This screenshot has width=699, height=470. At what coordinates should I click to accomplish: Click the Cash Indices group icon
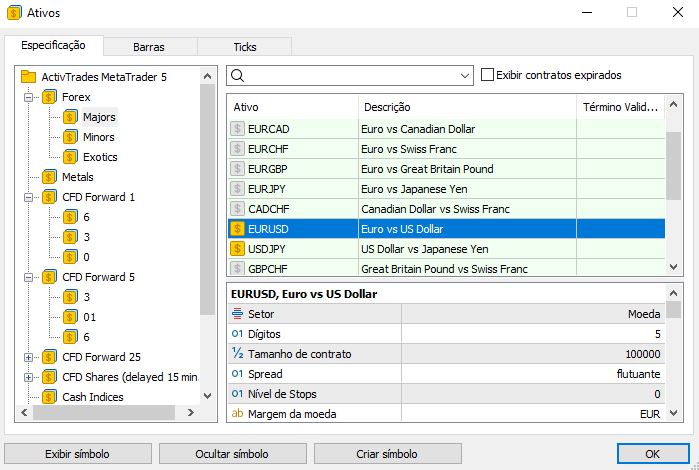pos(49,396)
